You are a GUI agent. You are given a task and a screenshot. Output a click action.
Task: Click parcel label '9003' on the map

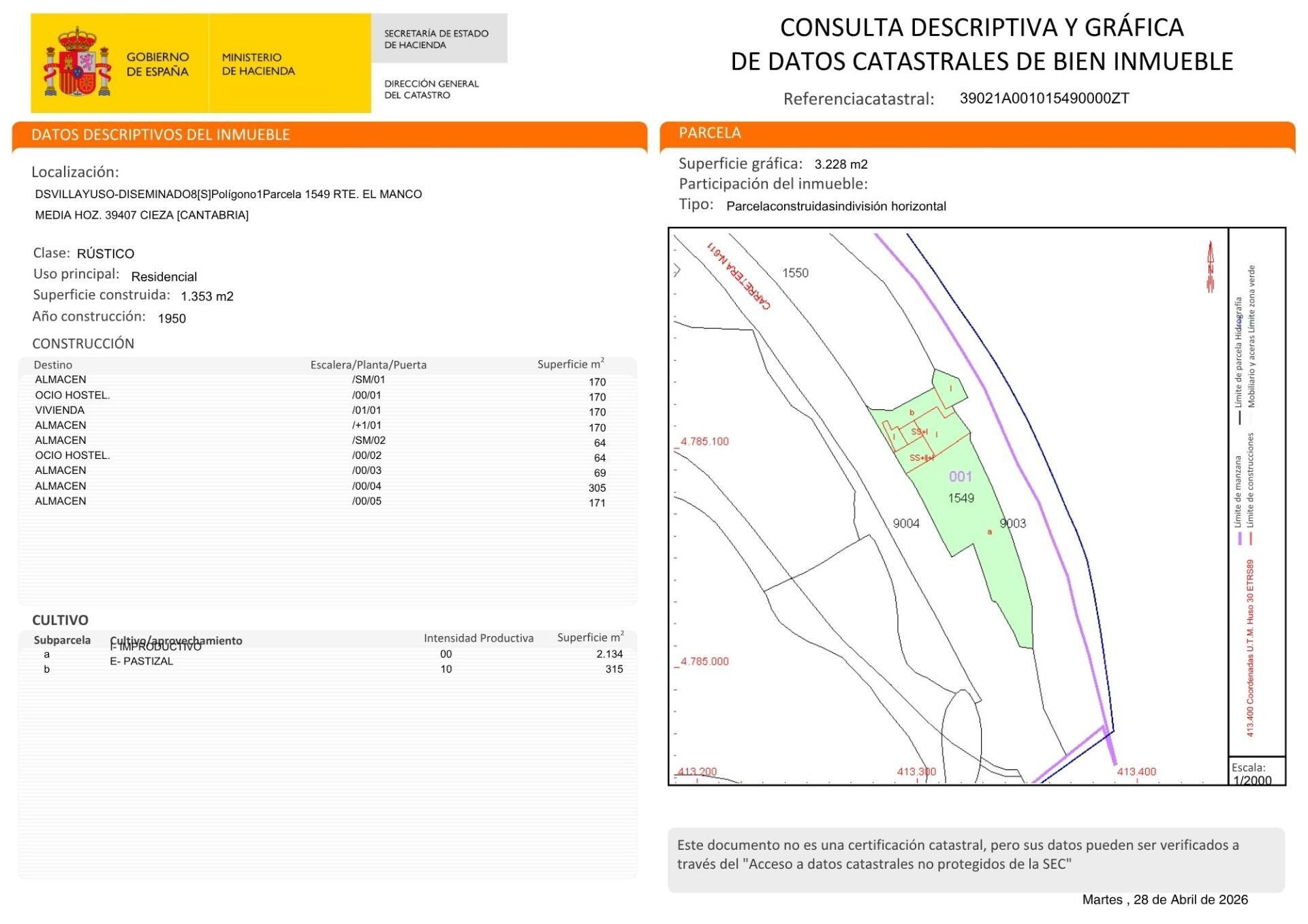[1012, 524]
